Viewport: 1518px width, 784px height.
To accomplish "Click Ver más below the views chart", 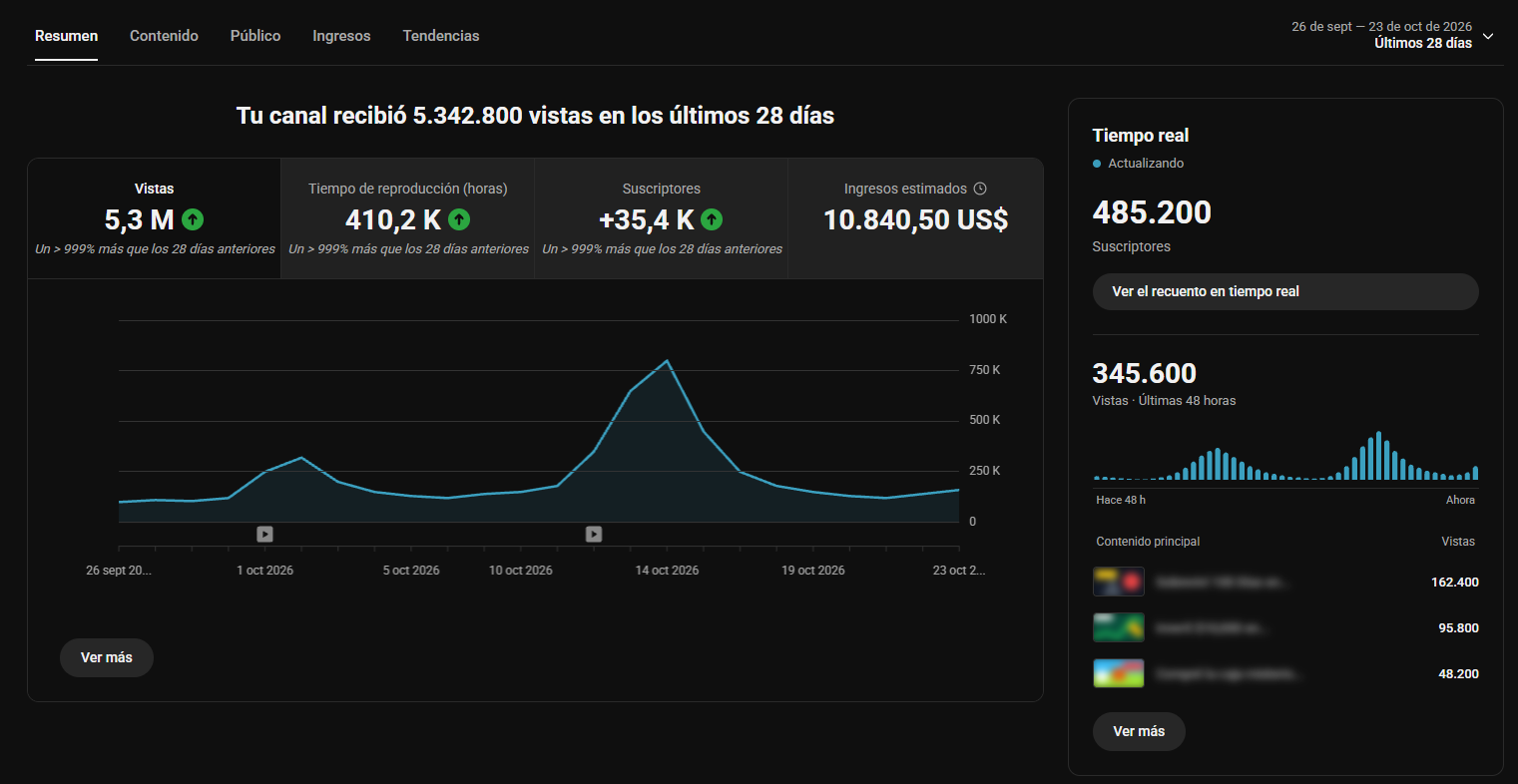I will click(107, 658).
